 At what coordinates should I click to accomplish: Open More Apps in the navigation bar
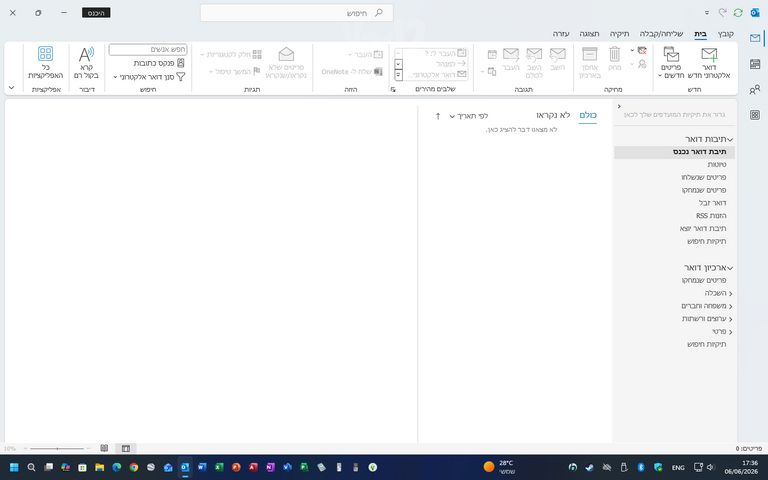(755, 115)
